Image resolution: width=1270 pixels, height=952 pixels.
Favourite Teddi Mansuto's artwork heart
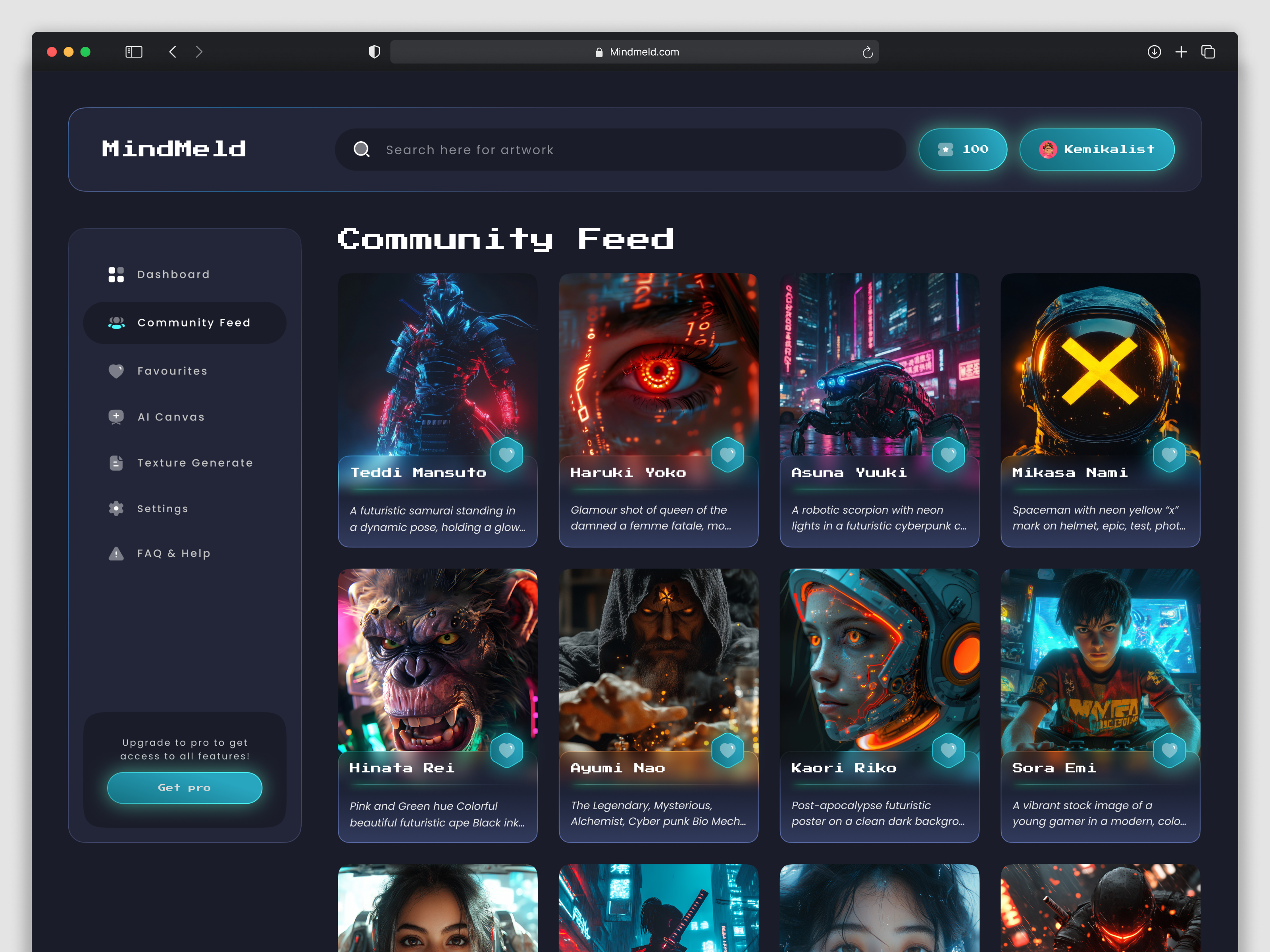coord(507,455)
